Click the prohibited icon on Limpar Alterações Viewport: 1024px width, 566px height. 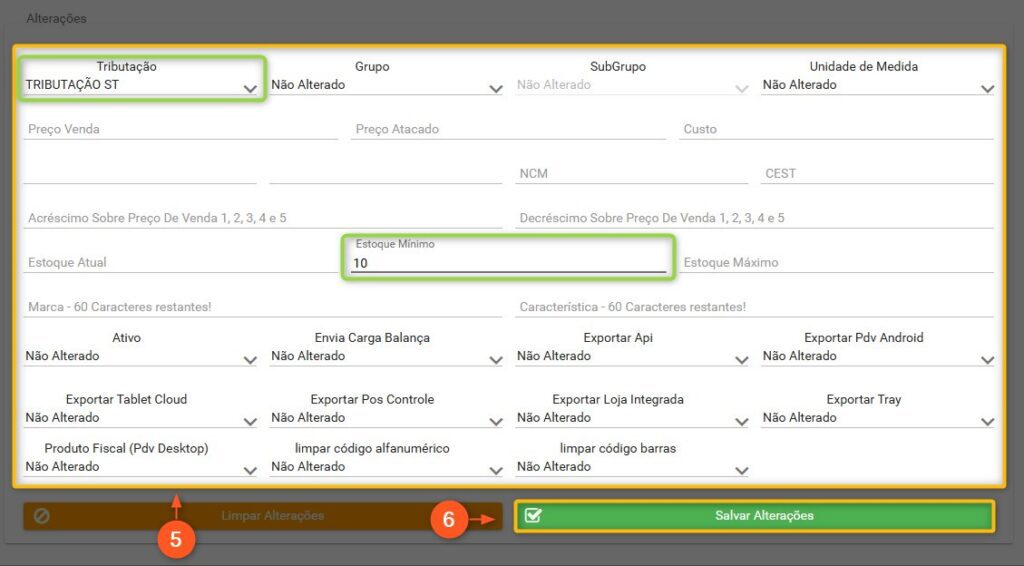[x=42, y=516]
